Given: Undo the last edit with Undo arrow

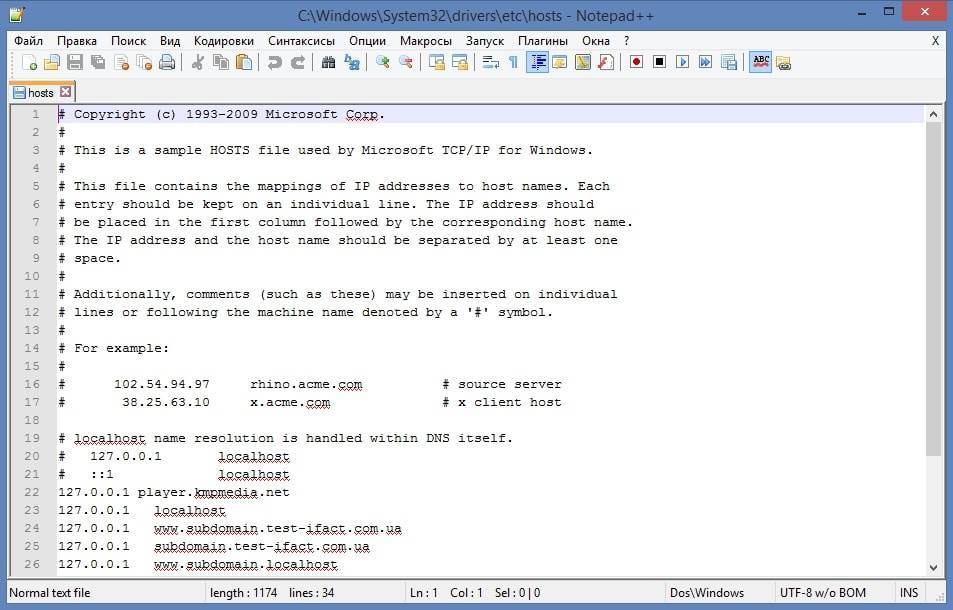Looking at the screenshot, I should [274, 62].
